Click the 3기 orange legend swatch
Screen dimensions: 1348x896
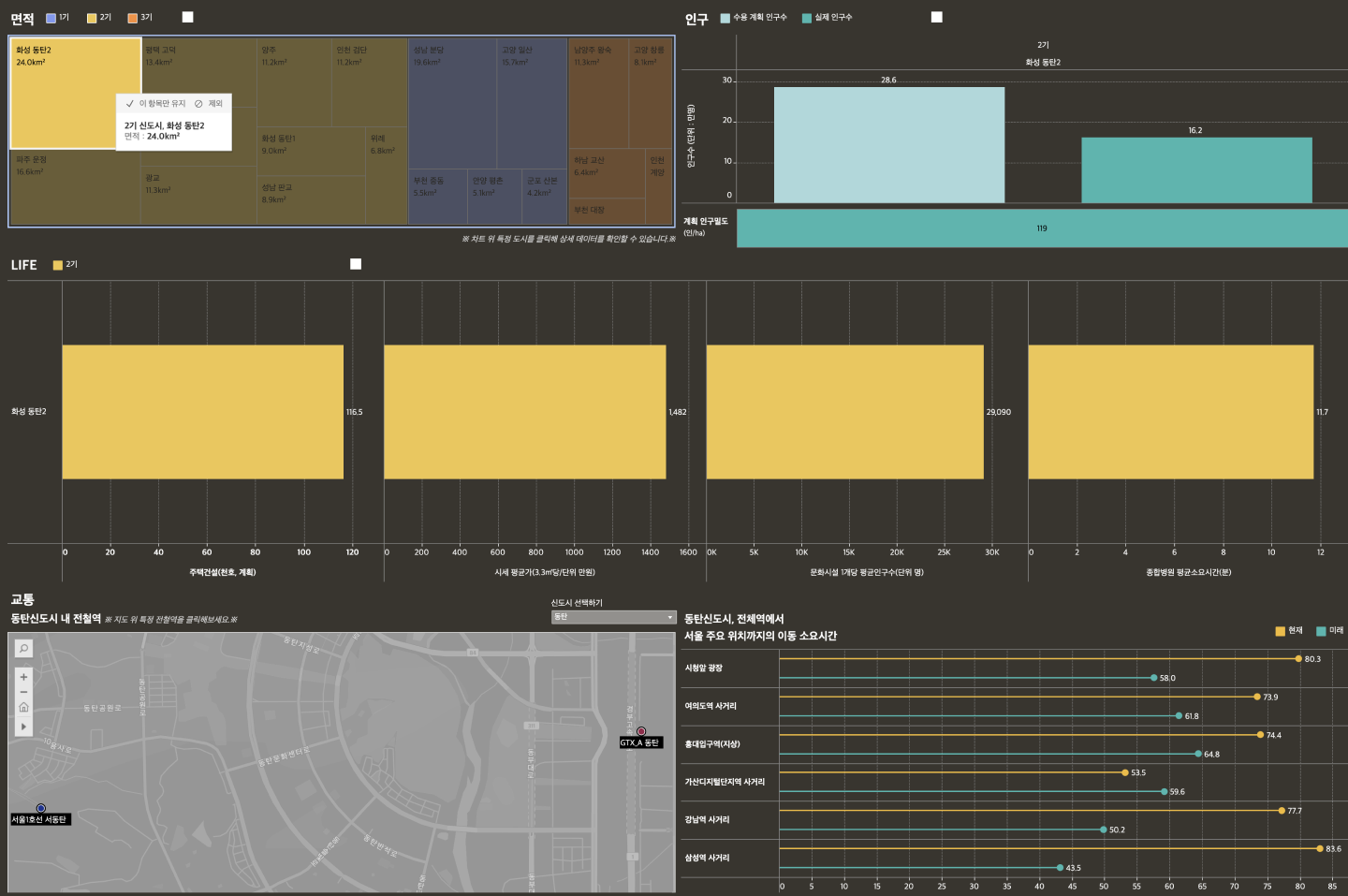click(x=133, y=18)
